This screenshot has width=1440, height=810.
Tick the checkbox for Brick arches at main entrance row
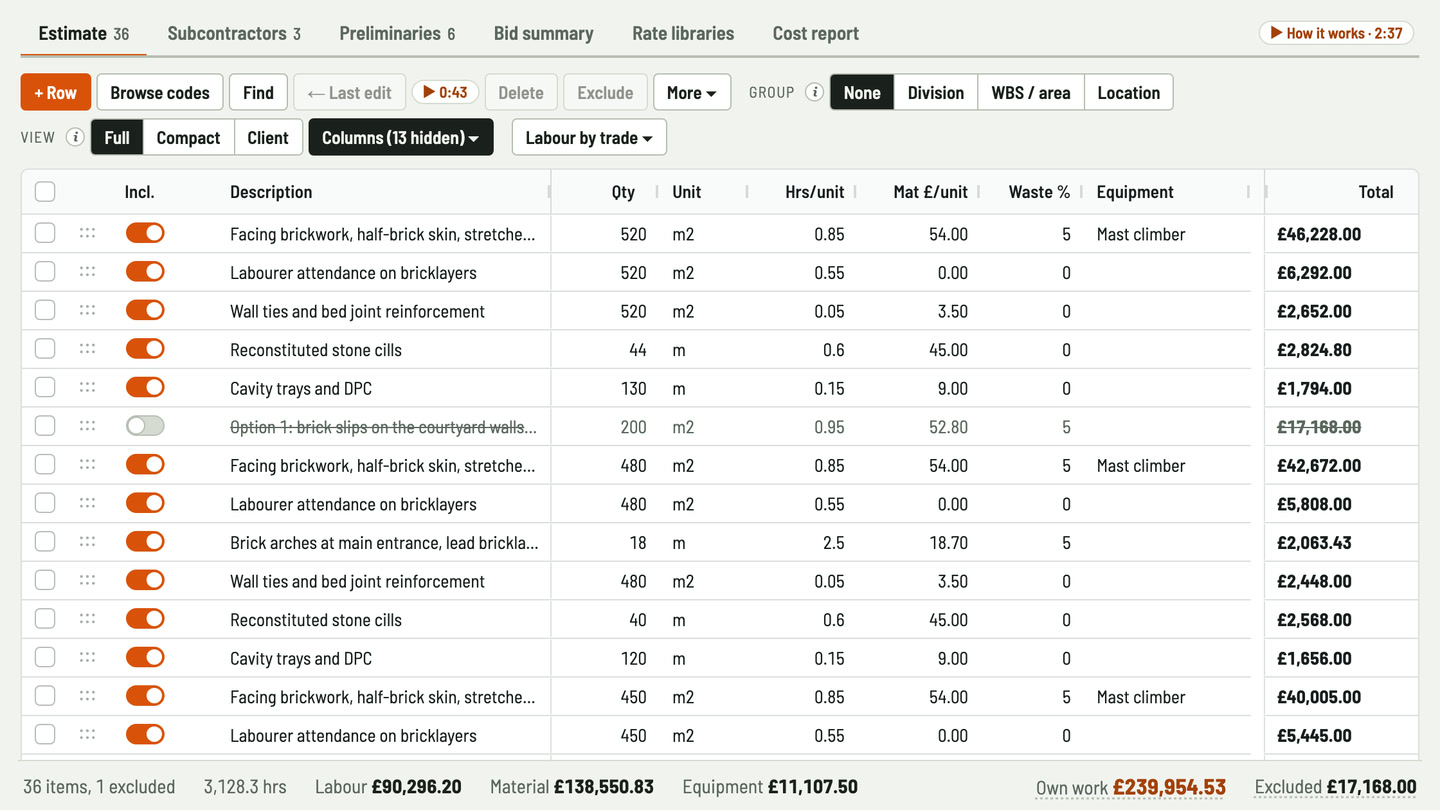45,542
